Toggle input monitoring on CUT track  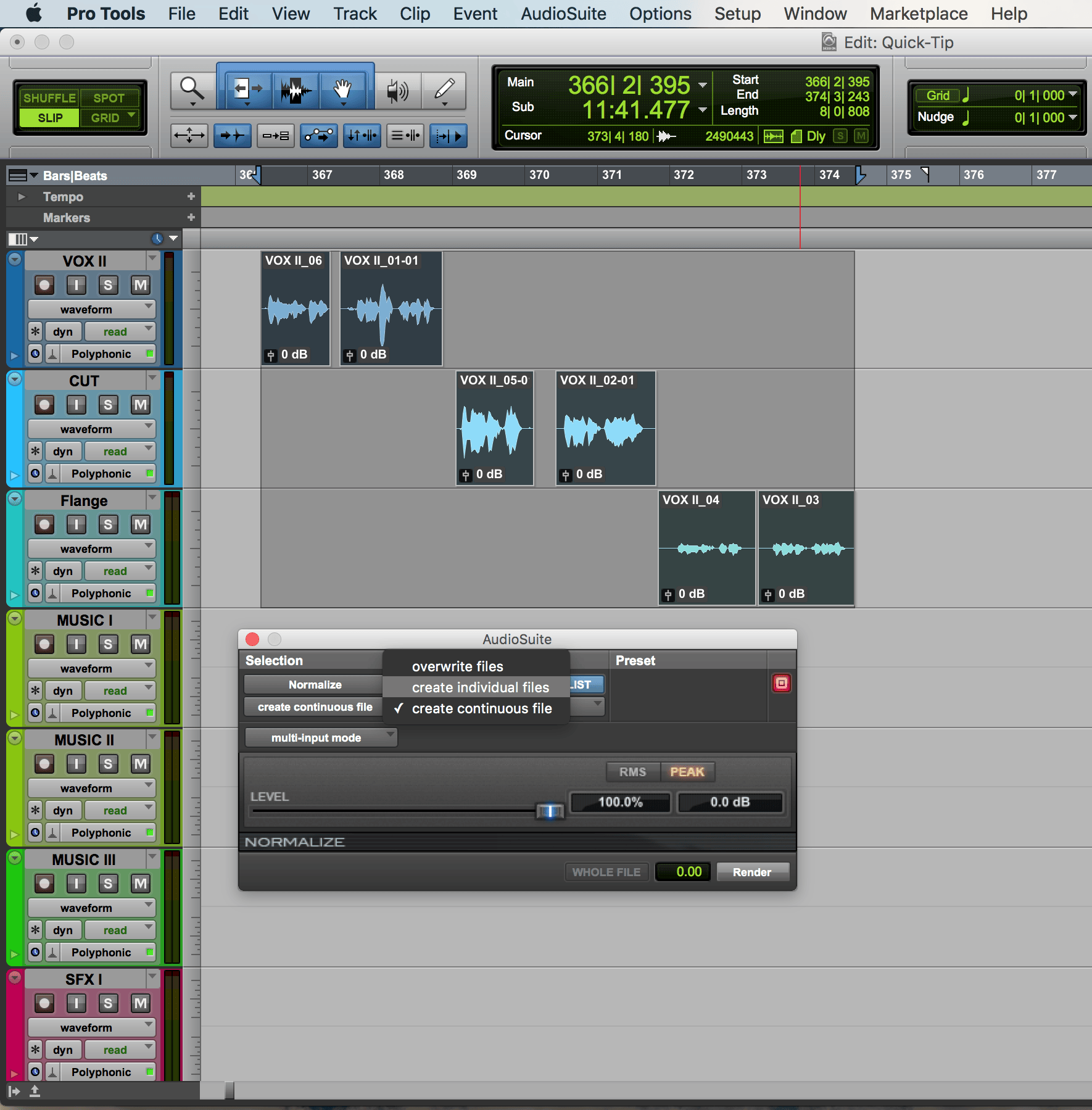click(x=76, y=404)
